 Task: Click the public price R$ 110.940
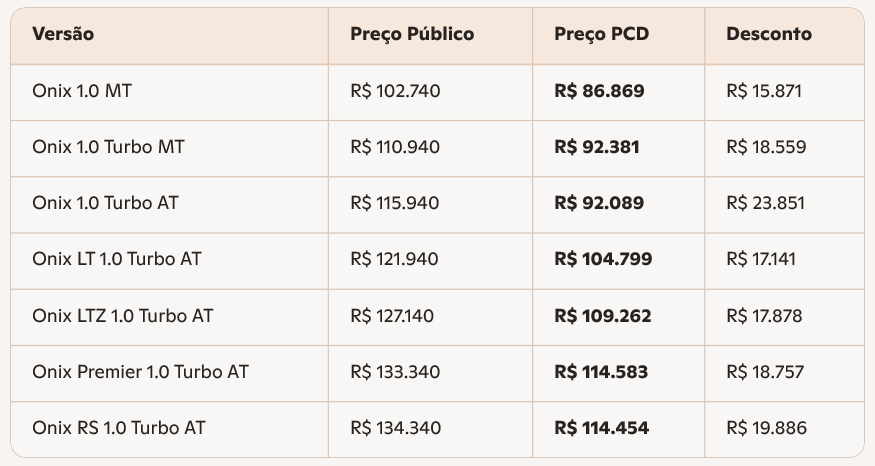point(395,147)
